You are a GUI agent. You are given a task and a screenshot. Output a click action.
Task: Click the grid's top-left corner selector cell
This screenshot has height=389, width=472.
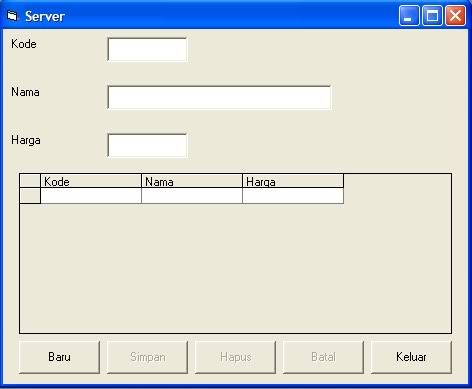30,181
